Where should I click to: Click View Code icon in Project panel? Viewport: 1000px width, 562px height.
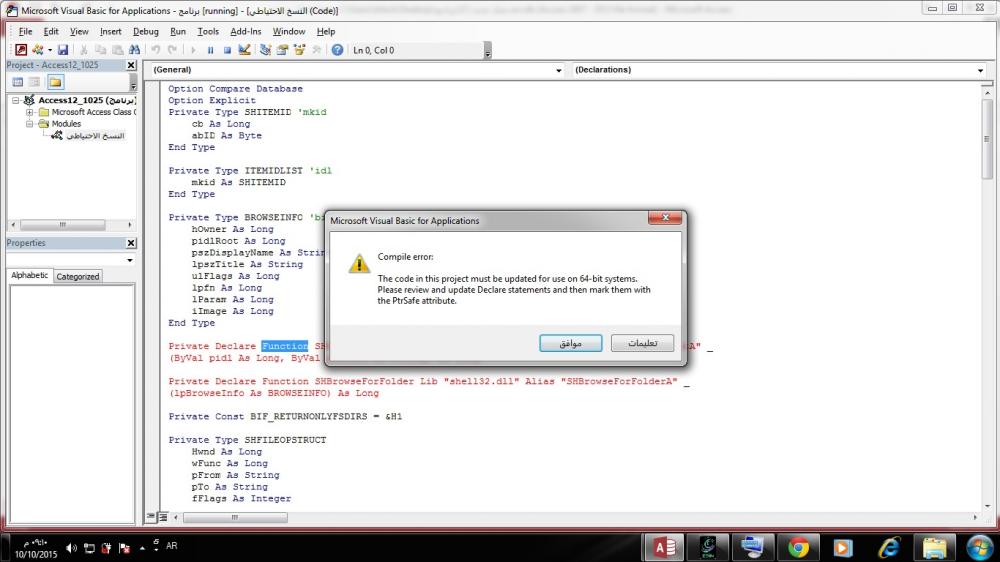click(18, 82)
